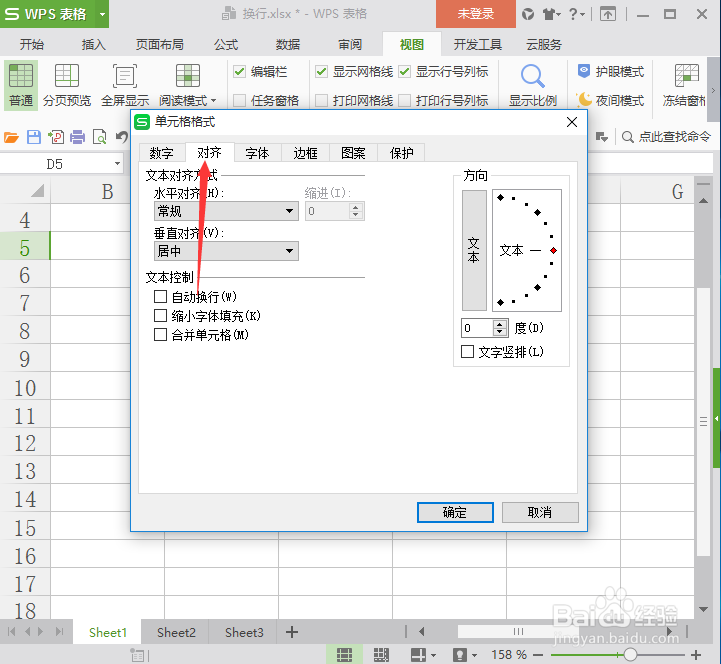Viewport: 721px width, 664px height.
Task: Click the Freeze Panes (冻结窗格) icon
Action: tap(687, 75)
